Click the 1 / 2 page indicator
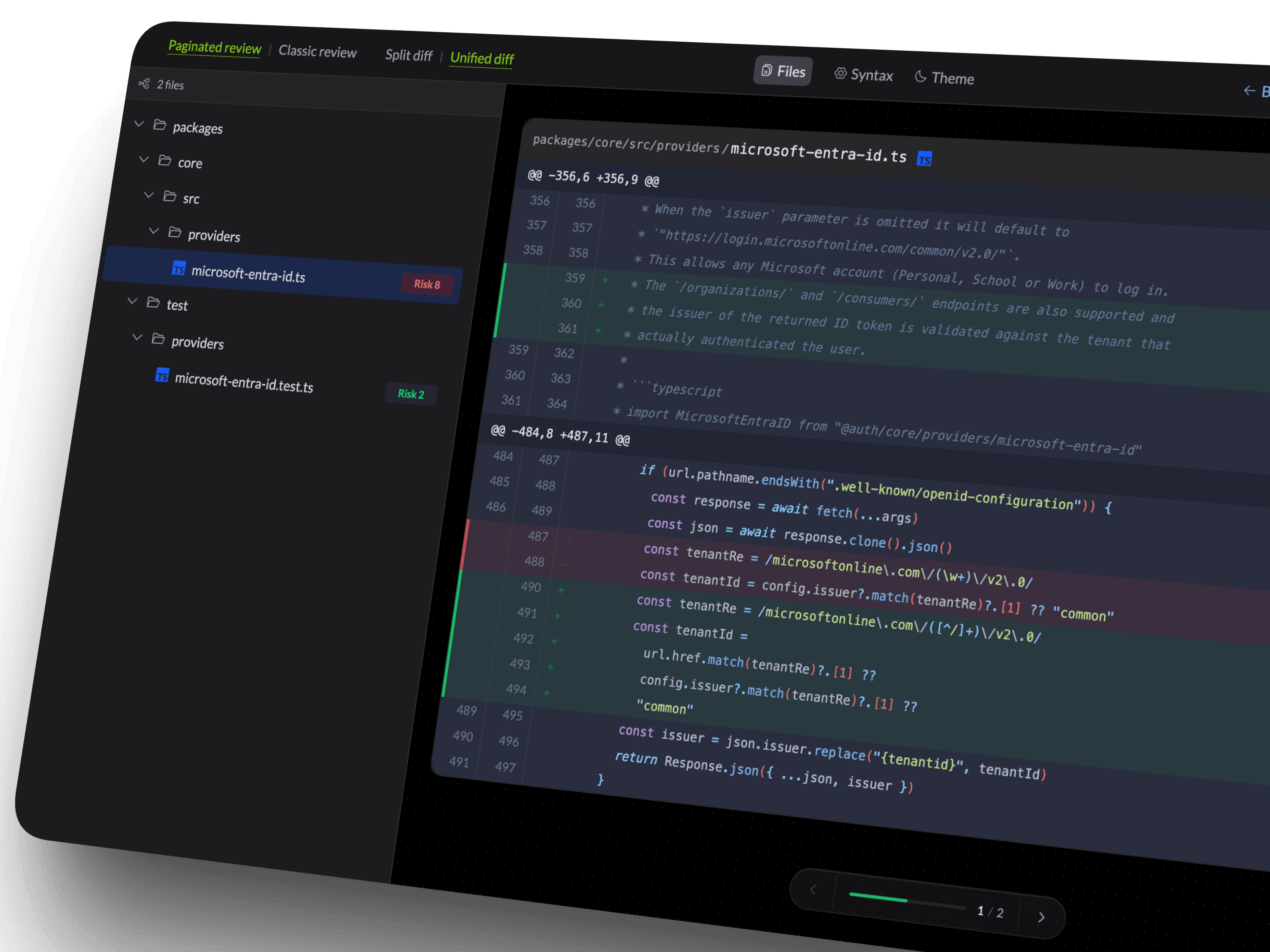The width and height of the screenshot is (1270, 952). click(991, 912)
